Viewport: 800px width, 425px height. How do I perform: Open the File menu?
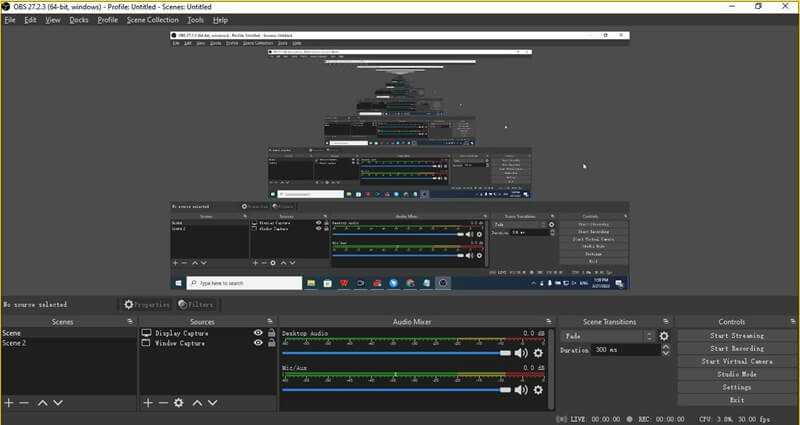point(10,20)
